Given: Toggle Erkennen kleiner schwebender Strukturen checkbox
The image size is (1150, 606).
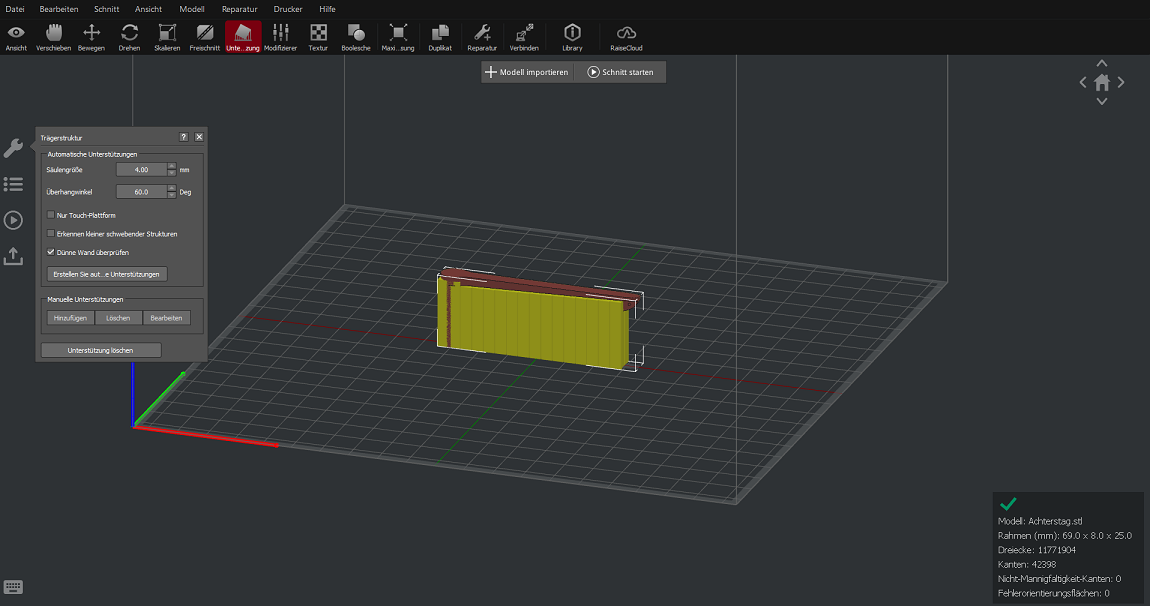Looking at the screenshot, I should coord(51,234).
